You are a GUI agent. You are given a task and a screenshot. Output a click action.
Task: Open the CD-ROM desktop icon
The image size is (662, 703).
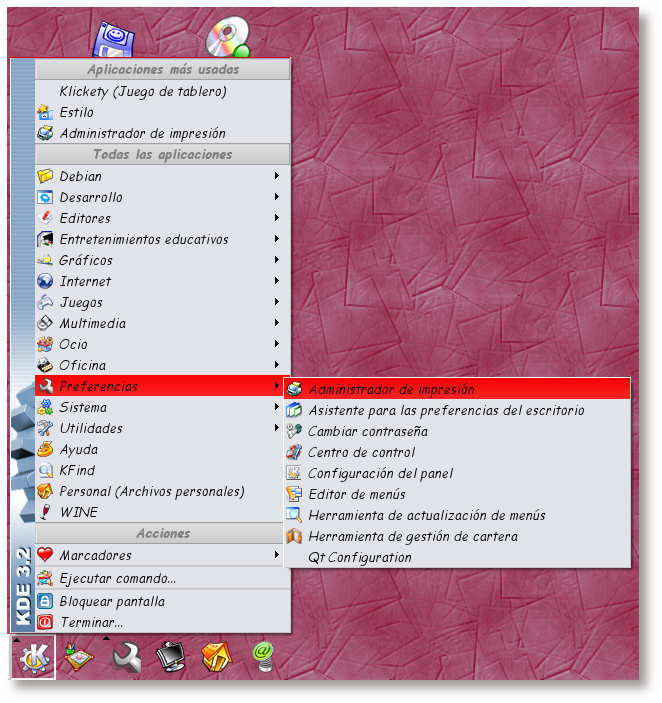[x=226, y=38]
